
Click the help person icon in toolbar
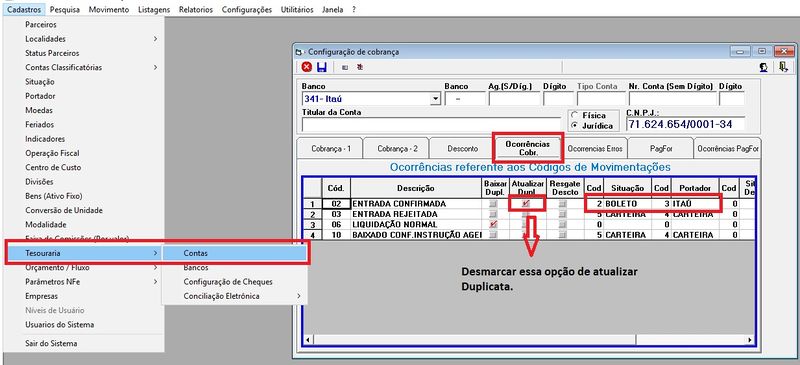[x=764, y=67]
